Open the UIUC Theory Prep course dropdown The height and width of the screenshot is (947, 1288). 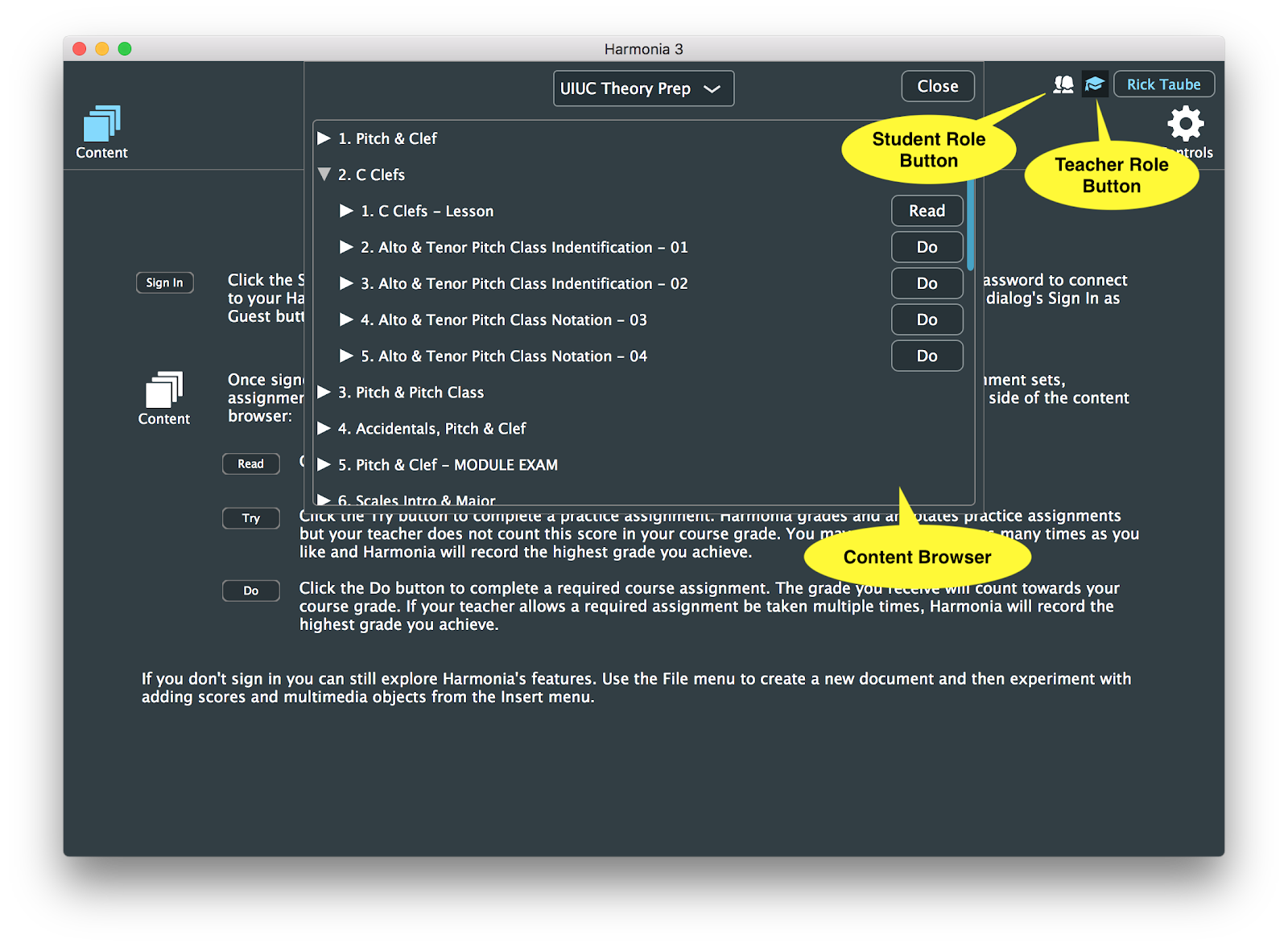click(643, 89)
